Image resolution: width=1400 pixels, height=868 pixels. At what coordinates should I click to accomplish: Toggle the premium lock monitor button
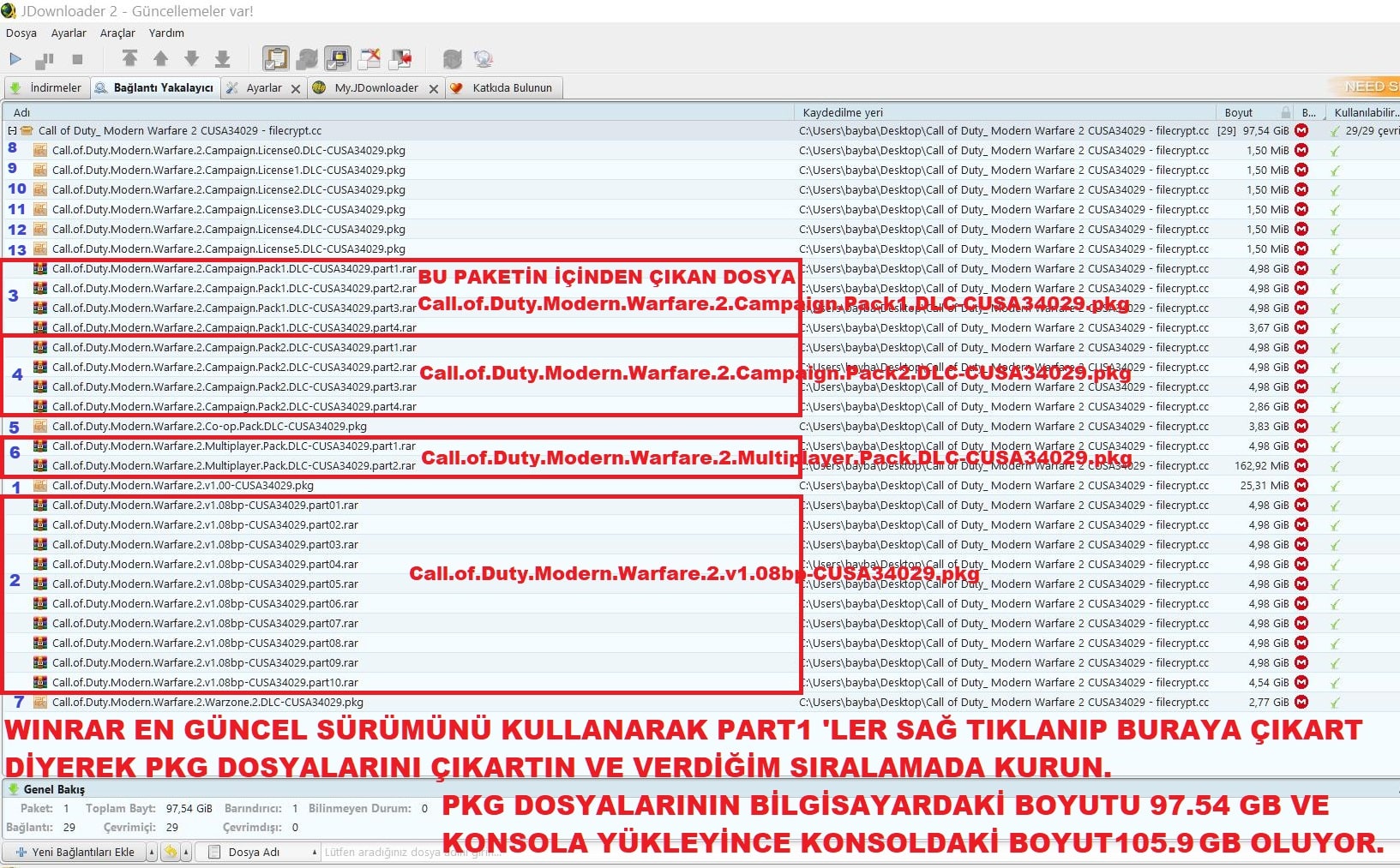(x=338, y=58)
